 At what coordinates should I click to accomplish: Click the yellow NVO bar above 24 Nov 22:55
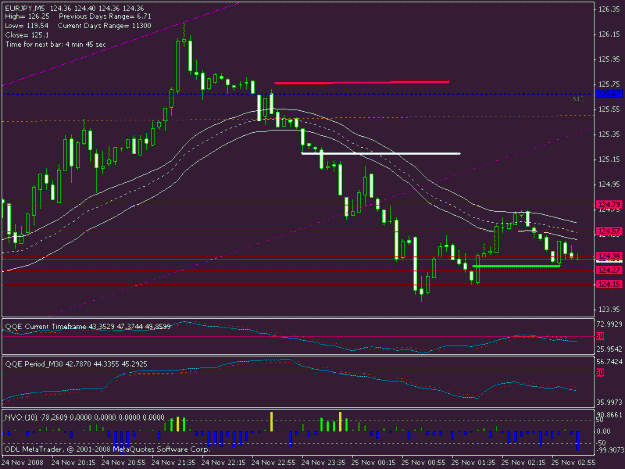click(x=271, y=422)
